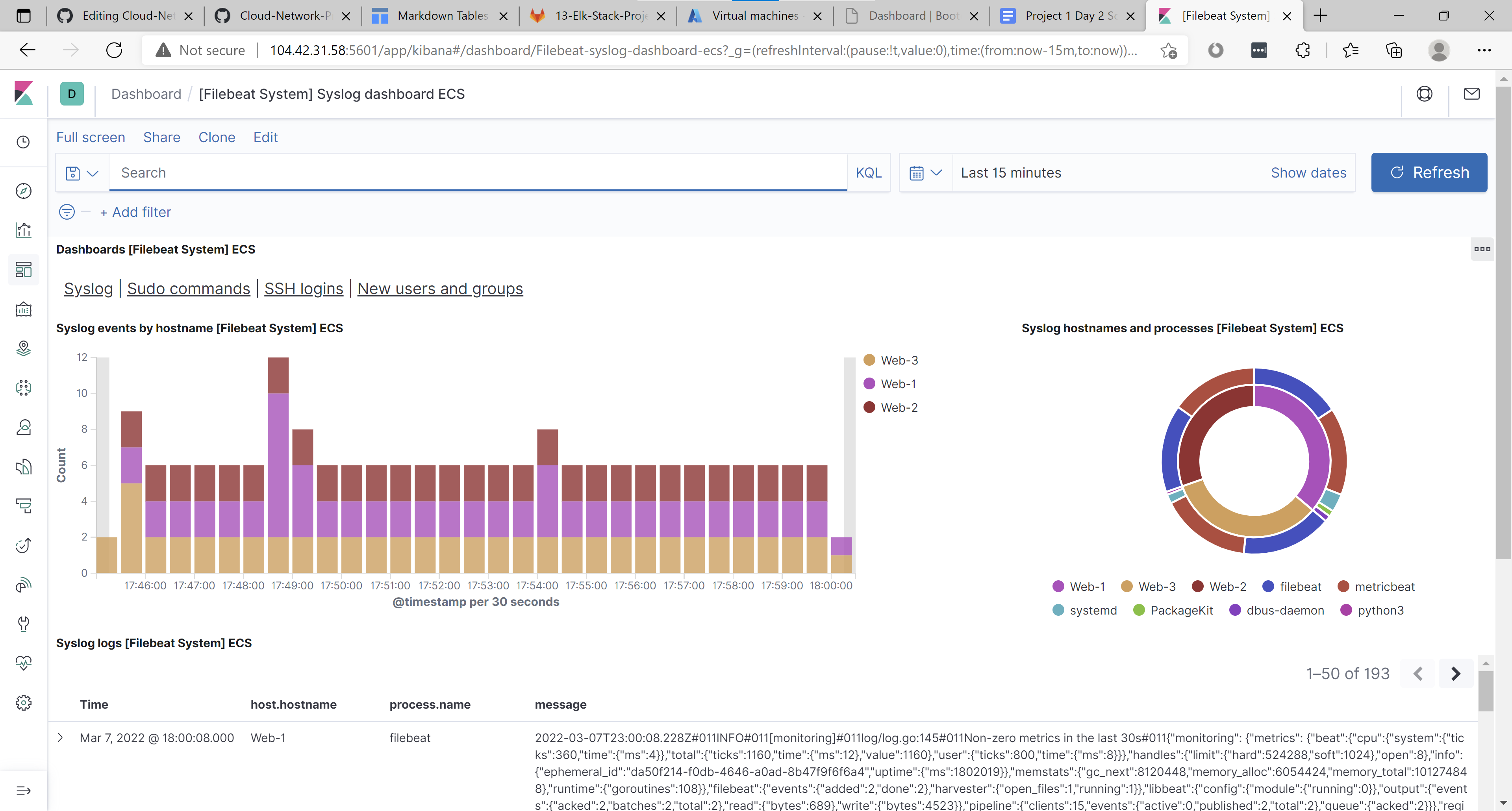Image resolution: width=1512 pixels, height=811 pixels.
Task: Click the browser reload icon
Action: pyautogui.click(x=114, y=50)
